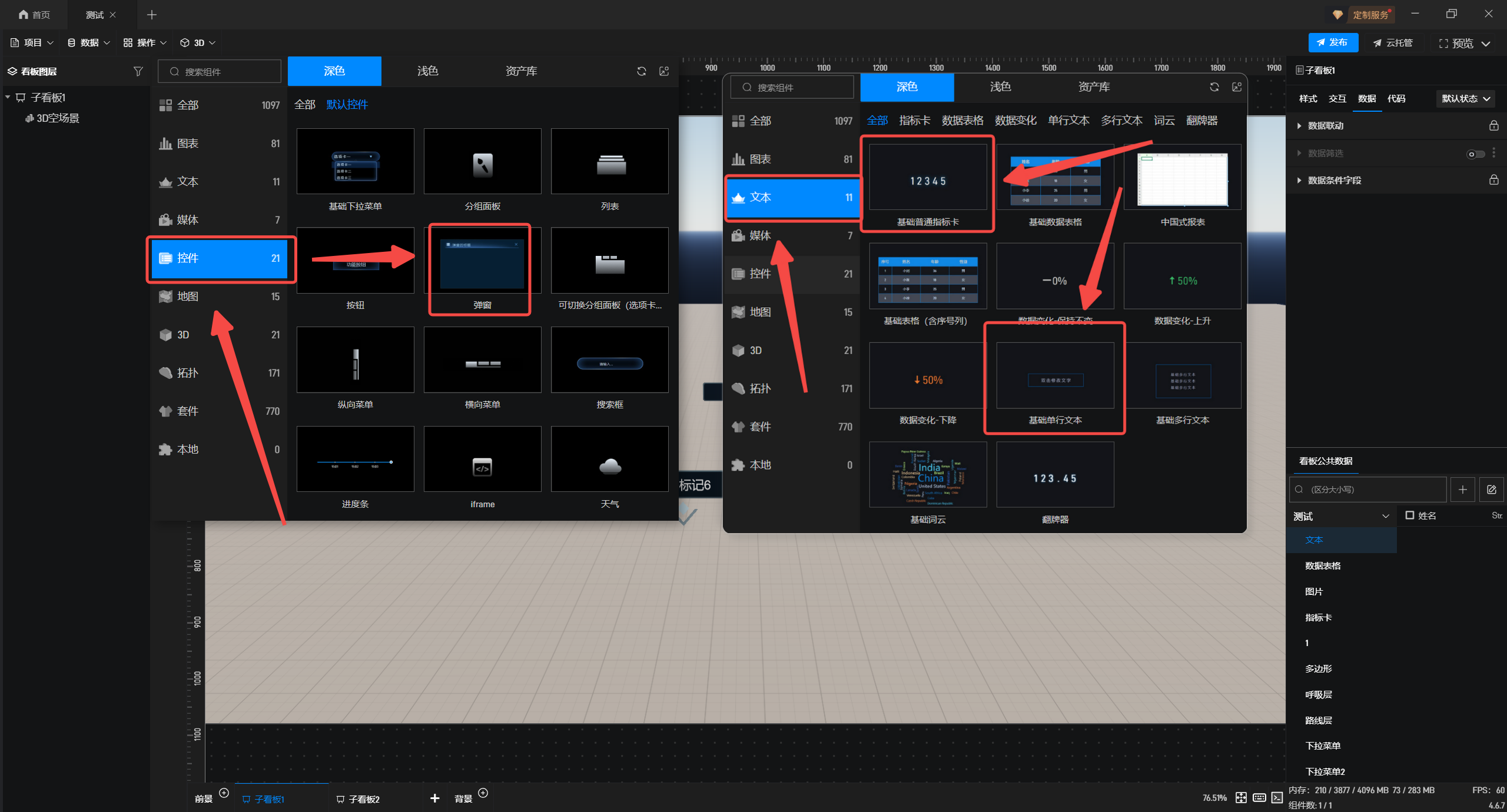Toggle the 数据筛选 switch

click(1475, 154)
